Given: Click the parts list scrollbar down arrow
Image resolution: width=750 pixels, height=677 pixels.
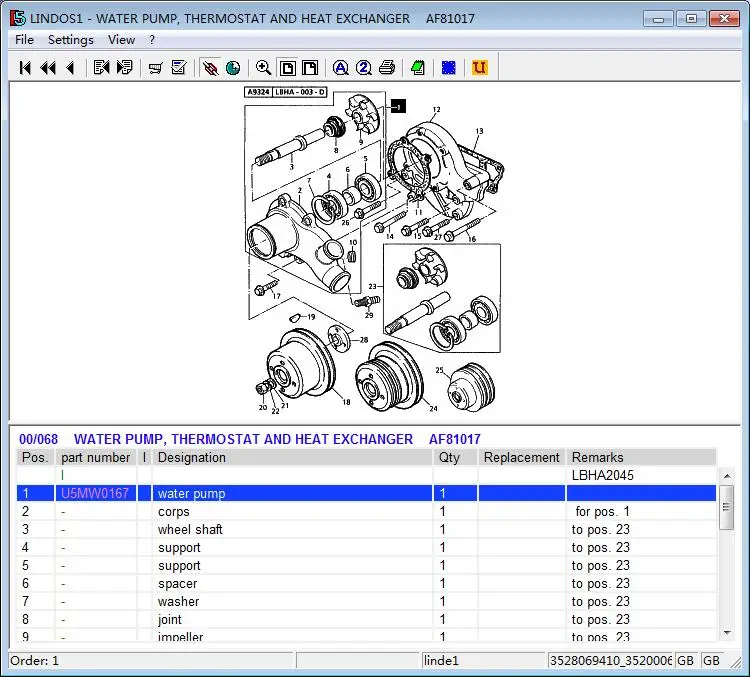Looking at the screenshot, I should (727, 633).
